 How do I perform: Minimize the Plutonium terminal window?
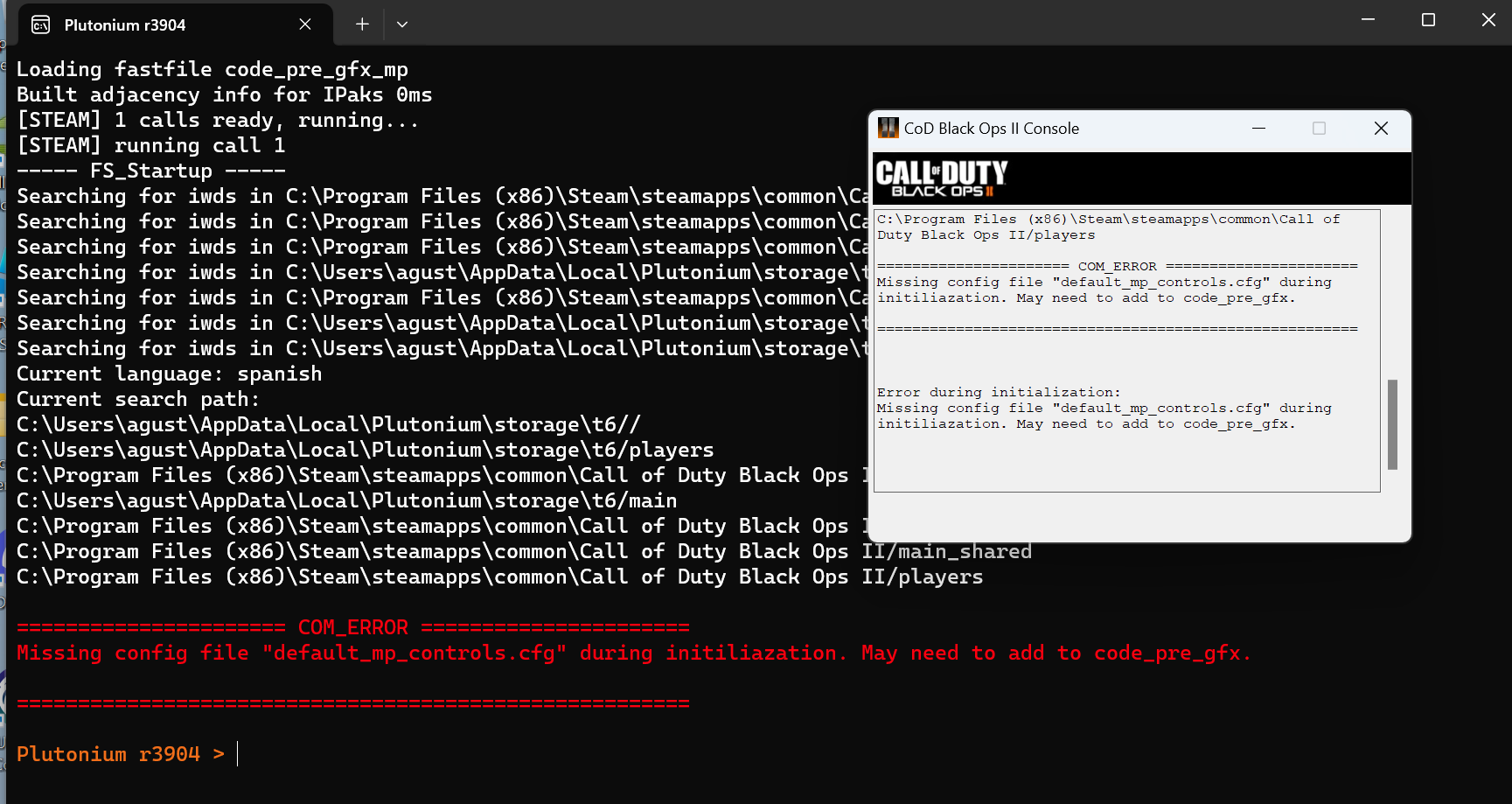[1368, 20]
